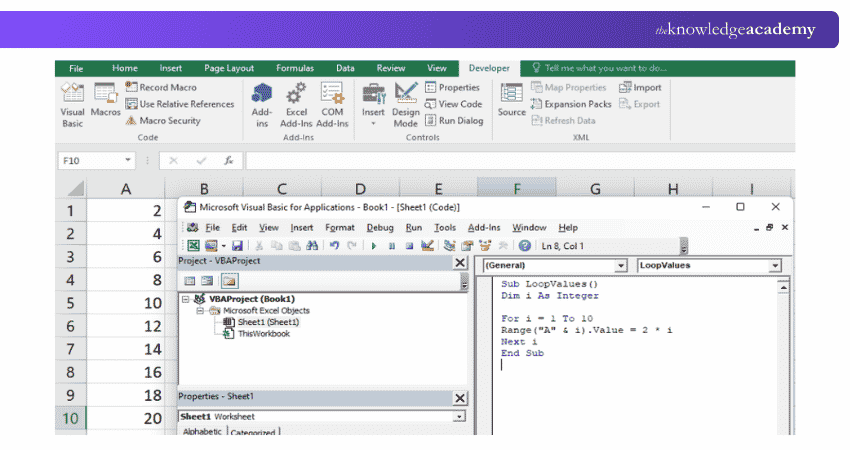Click Import in the XML group
Image resolution: width=850 pixels, height=450 pixels.
point(640,87)
